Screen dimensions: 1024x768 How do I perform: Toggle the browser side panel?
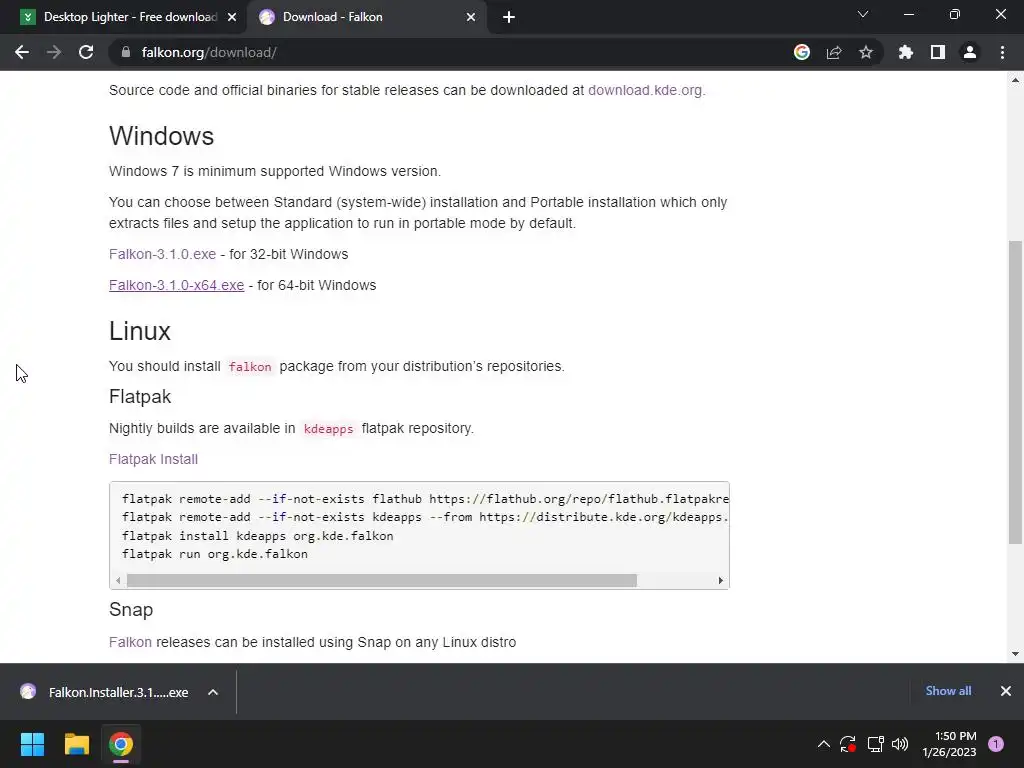point(938,52)
